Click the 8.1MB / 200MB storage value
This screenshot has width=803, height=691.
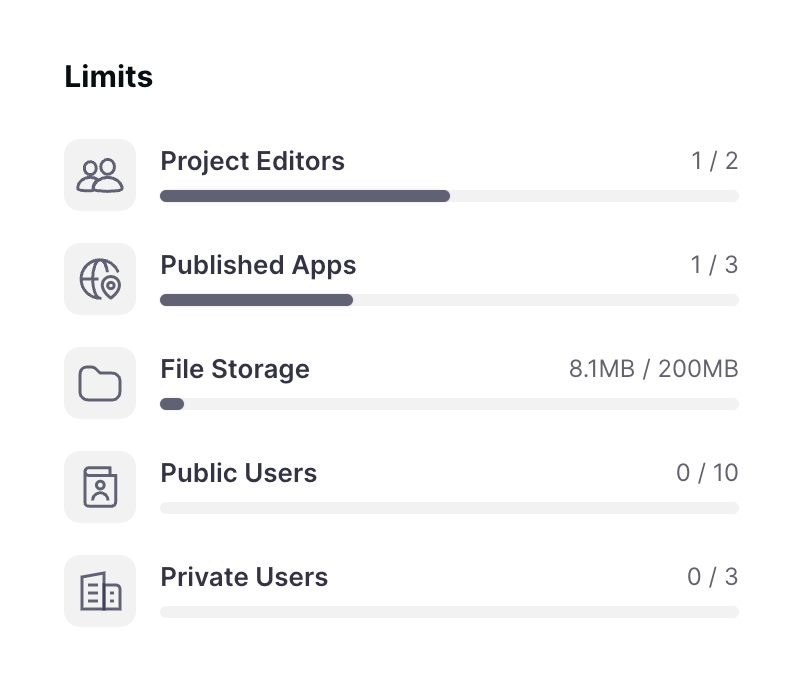tap(653, 369)
